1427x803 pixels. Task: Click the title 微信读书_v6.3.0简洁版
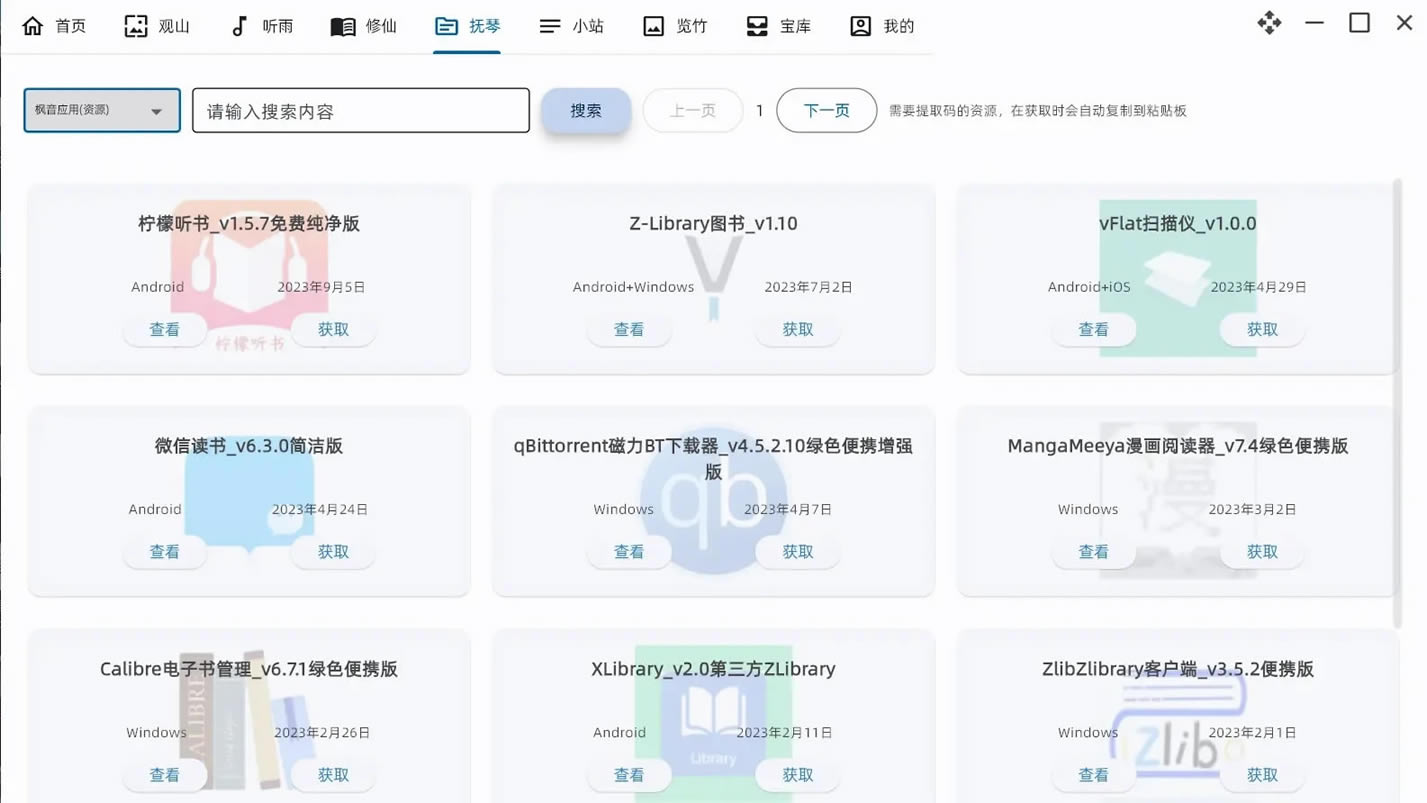click(x=249, y=446)
